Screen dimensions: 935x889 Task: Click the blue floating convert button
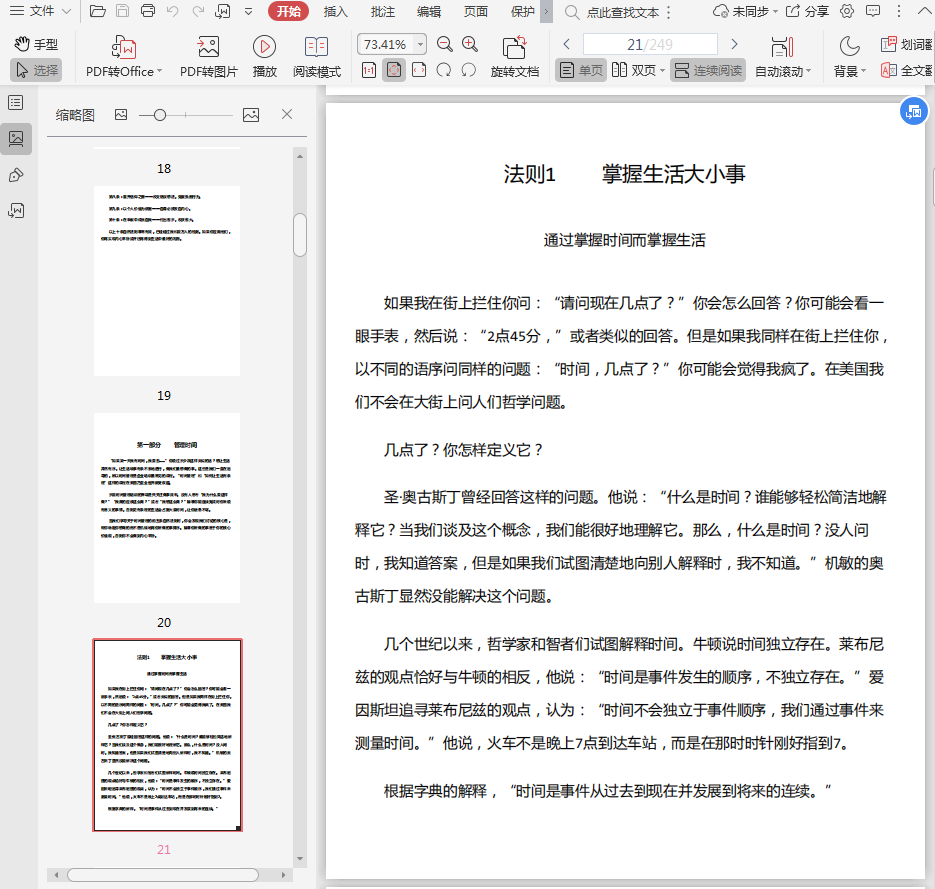click(x=914, y=111)
